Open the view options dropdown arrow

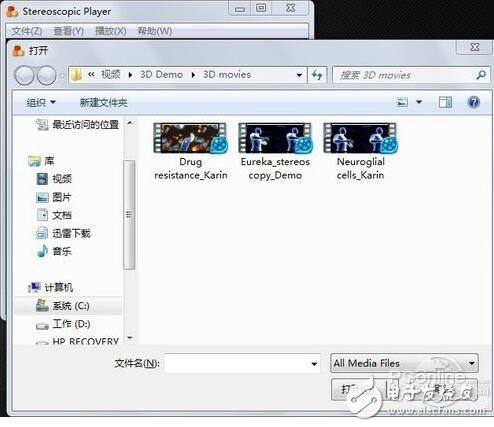pos(419,102)
